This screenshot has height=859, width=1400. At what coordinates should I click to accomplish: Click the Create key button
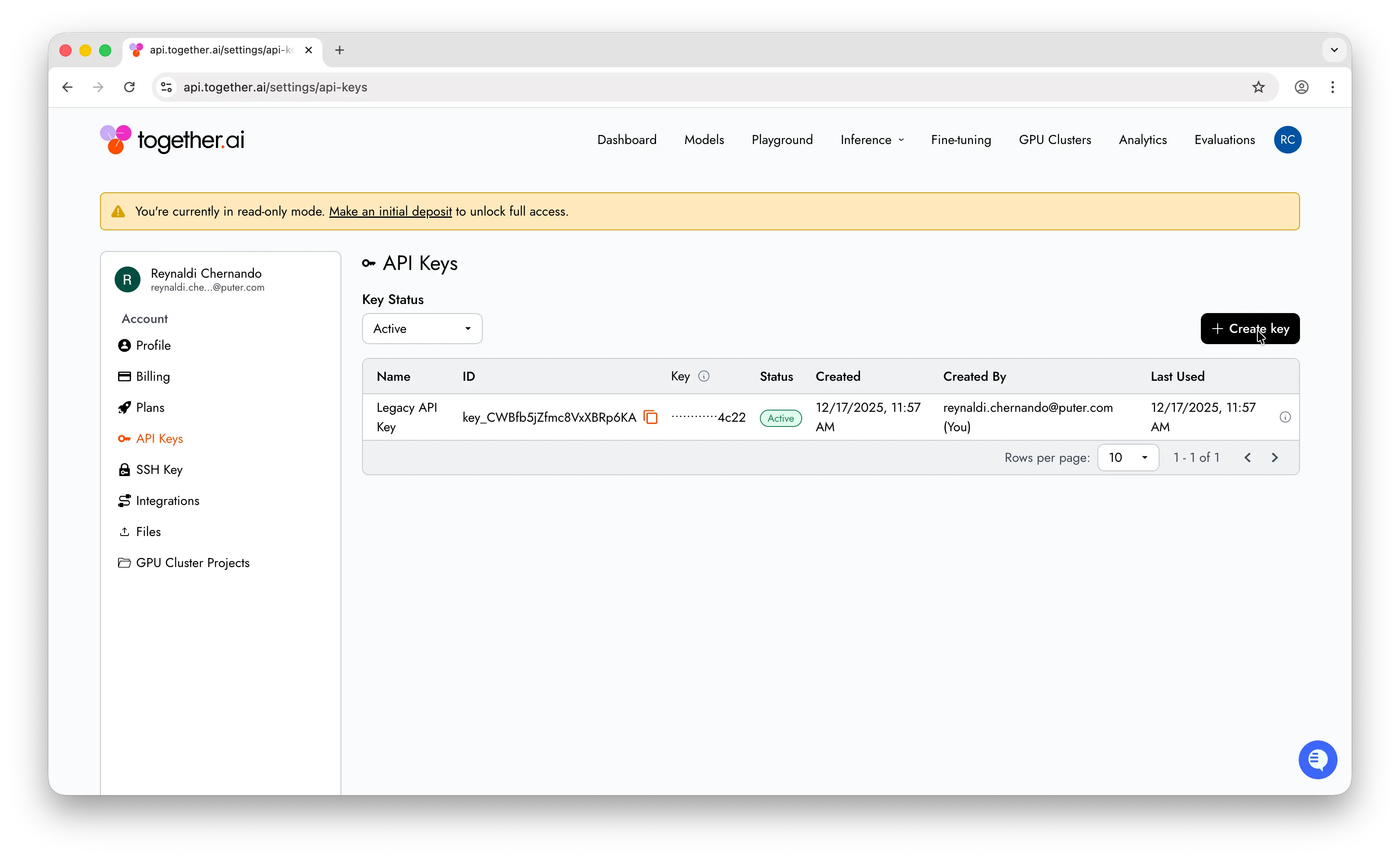1250,329
